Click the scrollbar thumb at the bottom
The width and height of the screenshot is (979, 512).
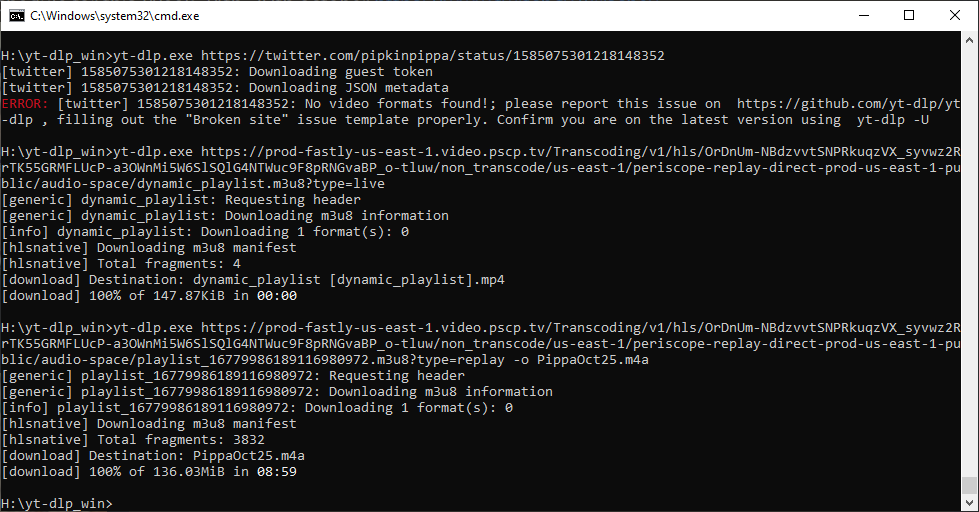969,486
